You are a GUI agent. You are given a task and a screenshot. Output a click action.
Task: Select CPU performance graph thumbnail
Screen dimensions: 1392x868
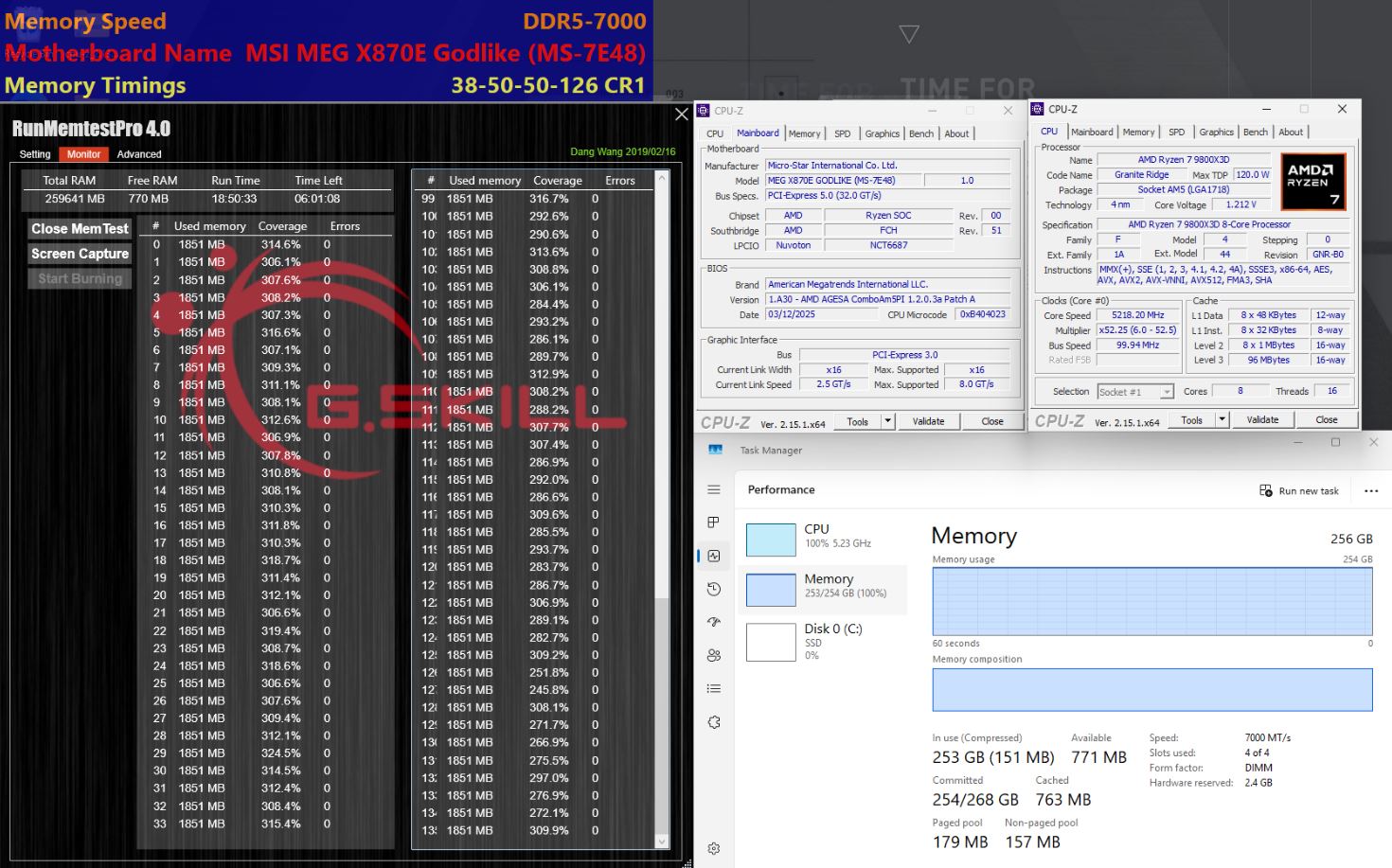pos(771,540)
